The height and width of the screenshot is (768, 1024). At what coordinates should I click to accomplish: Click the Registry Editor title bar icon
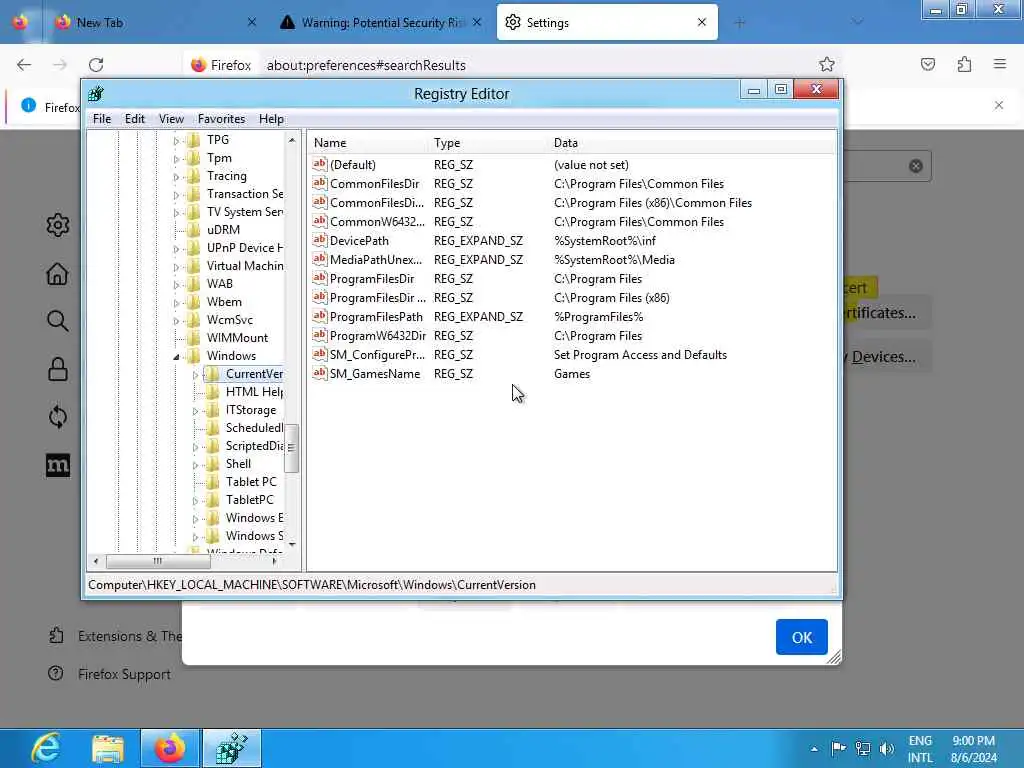[x=96, y=93]
